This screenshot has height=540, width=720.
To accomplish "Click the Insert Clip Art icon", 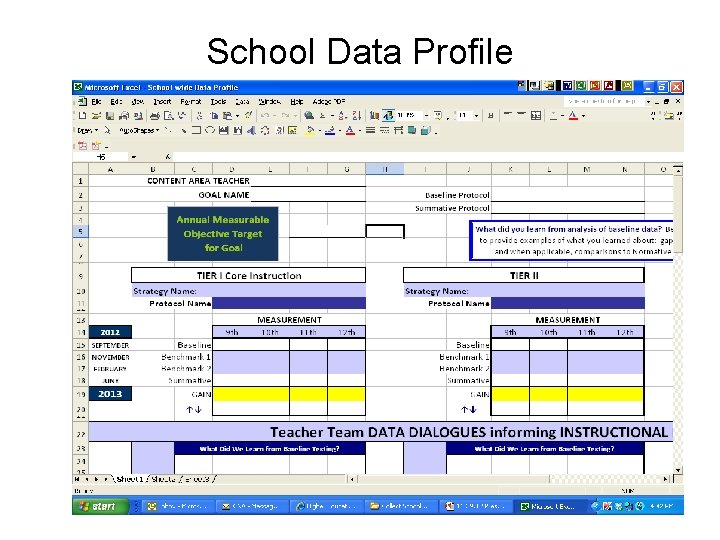I will [x=279, y=131].
